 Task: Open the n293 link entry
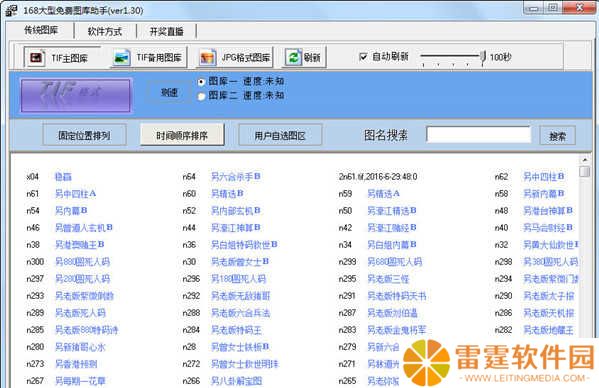coord(84,296)
